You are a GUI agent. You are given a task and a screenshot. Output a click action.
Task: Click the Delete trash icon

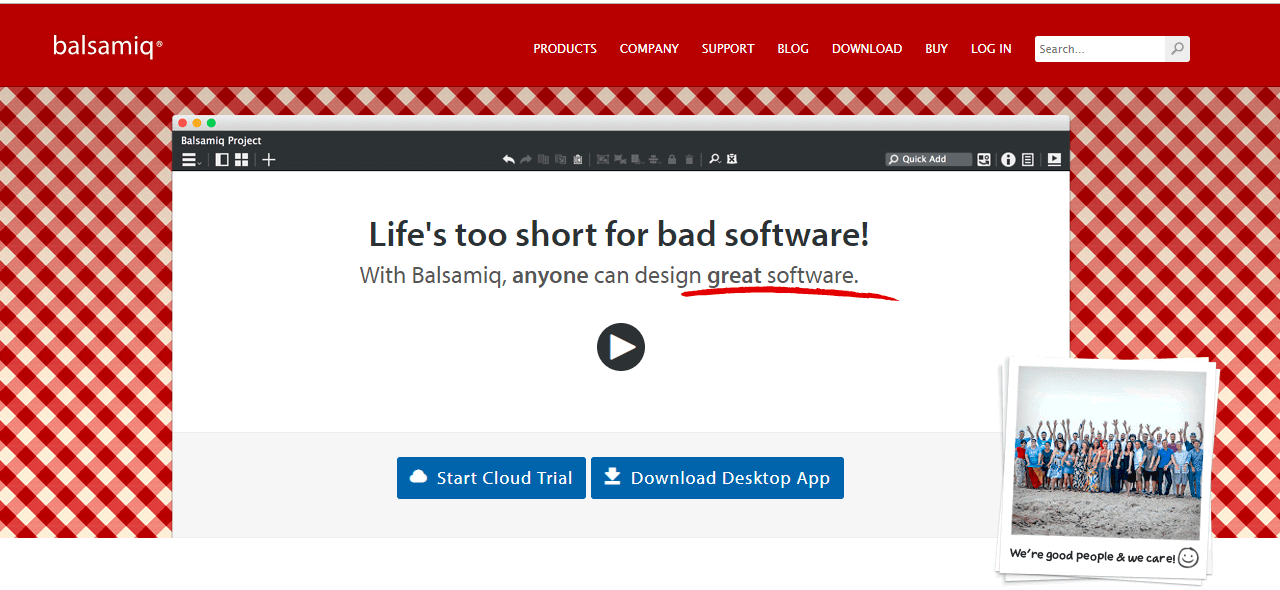pyautogui.click(x=689, y=159)
